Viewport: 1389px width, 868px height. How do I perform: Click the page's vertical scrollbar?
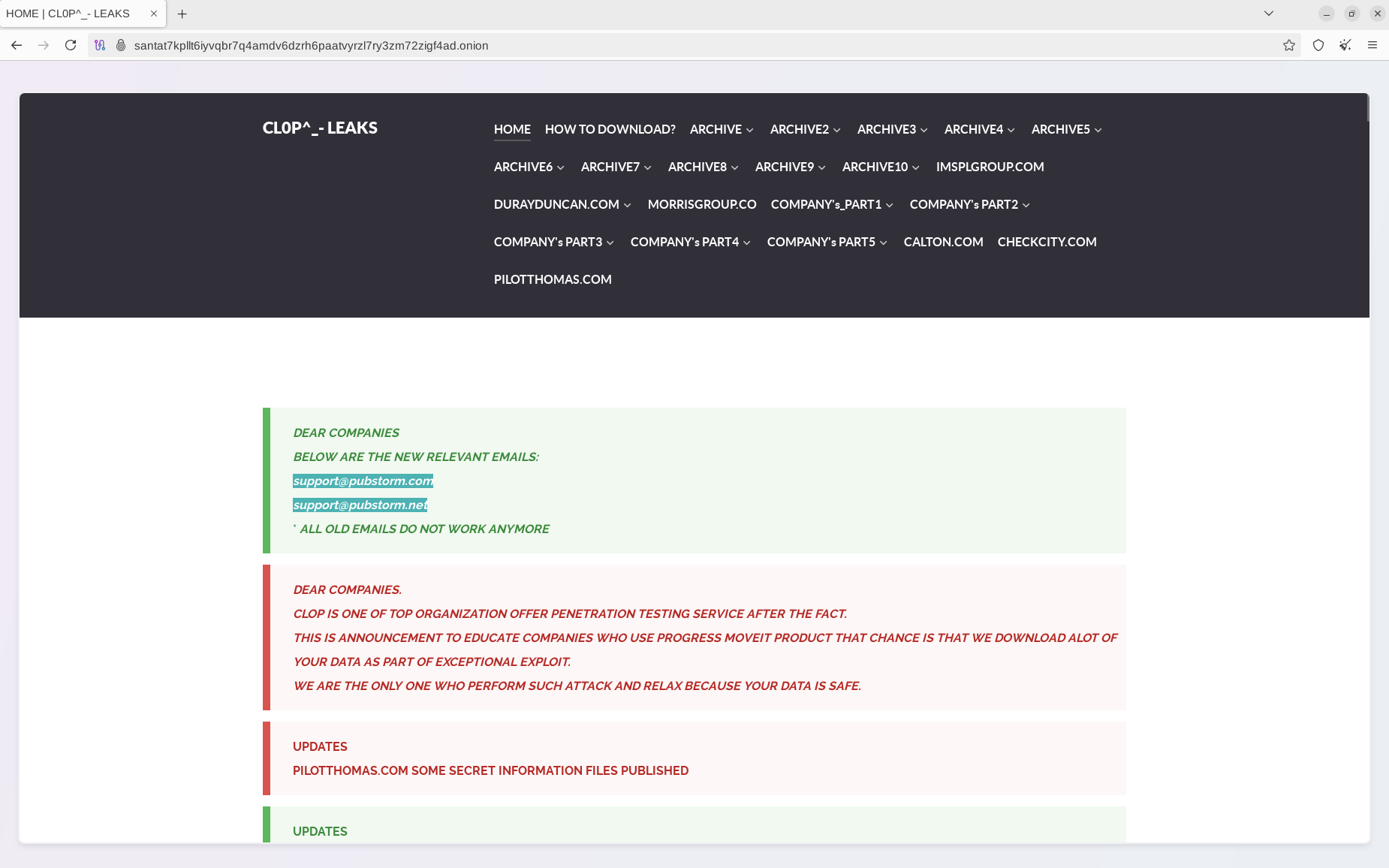(1367, 109)
